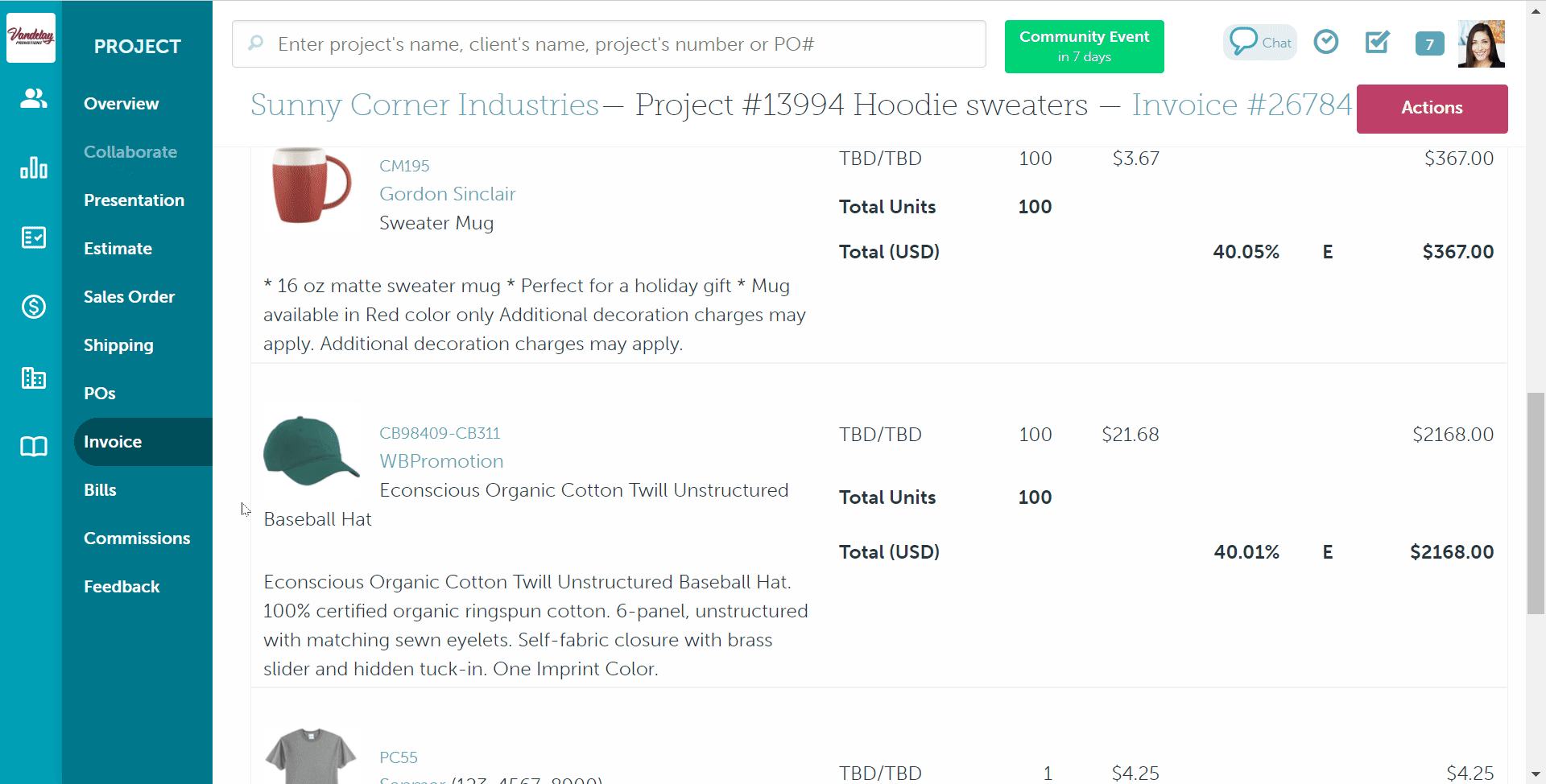Open the Sales Order section
Viewport: 1546px width, 784px height.
(x=129, y=297)
